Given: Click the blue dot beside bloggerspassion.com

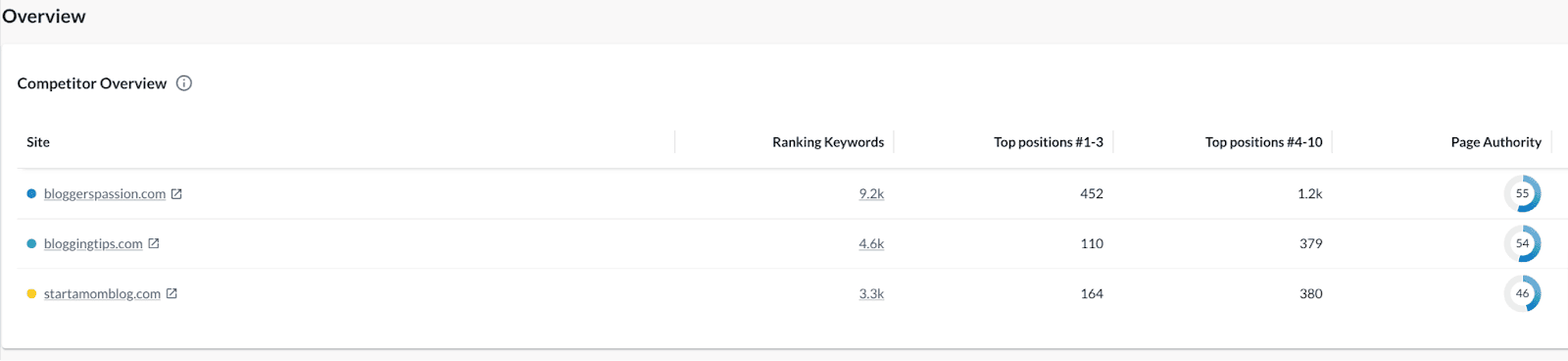Looking at the screenshot, I should (31, 194).
